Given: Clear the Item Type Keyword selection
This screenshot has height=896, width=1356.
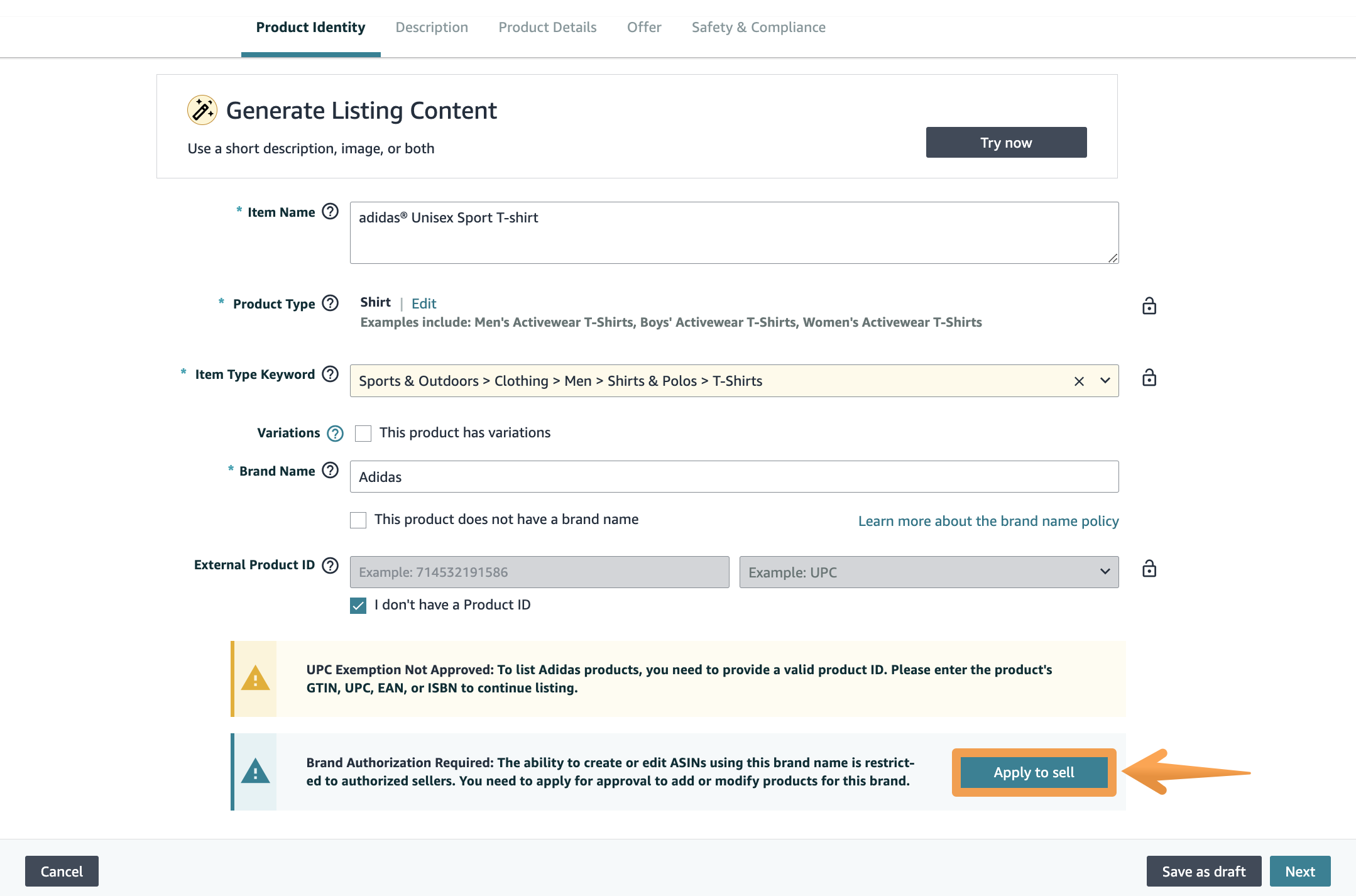Looking at the screenshot, I should 1079,381.
